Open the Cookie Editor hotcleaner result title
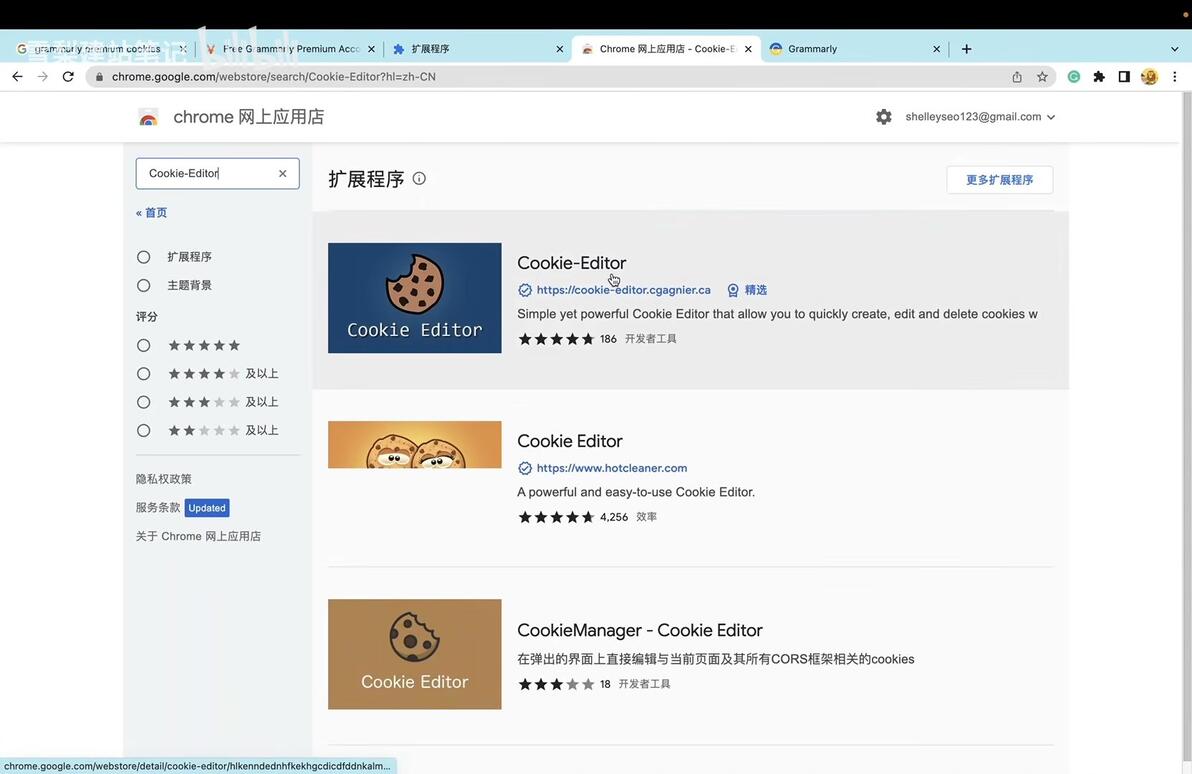This screenshot has width=1192, height=774. coord(569,441)
